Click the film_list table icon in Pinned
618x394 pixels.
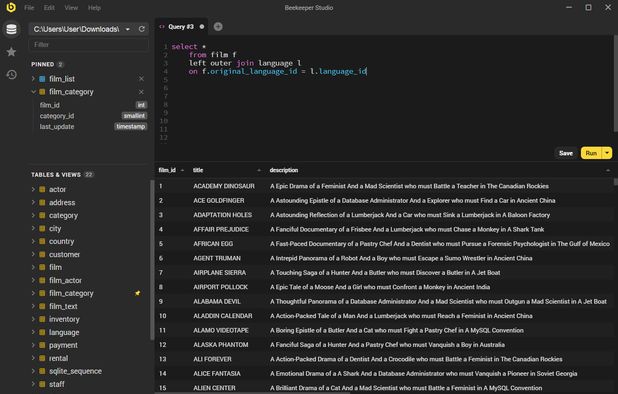[42, 79]
